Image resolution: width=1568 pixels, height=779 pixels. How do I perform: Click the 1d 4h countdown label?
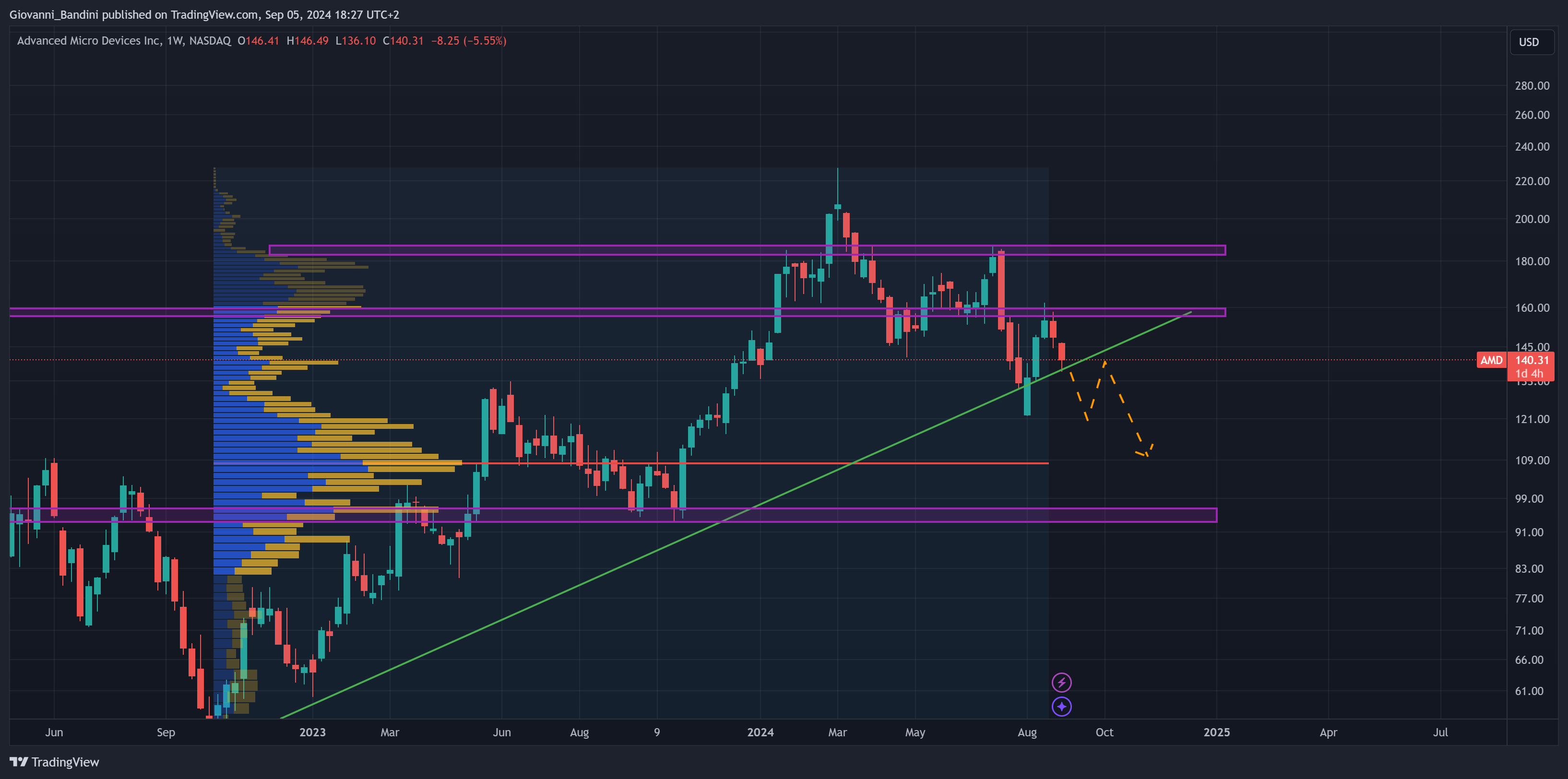(1529, 374)
